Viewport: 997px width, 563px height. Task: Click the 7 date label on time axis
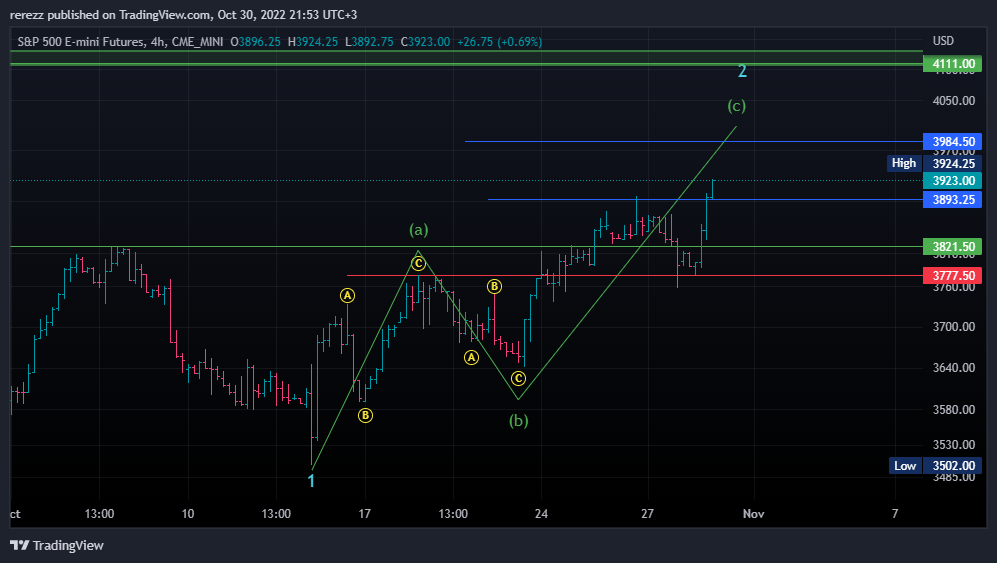pos(895,513)
